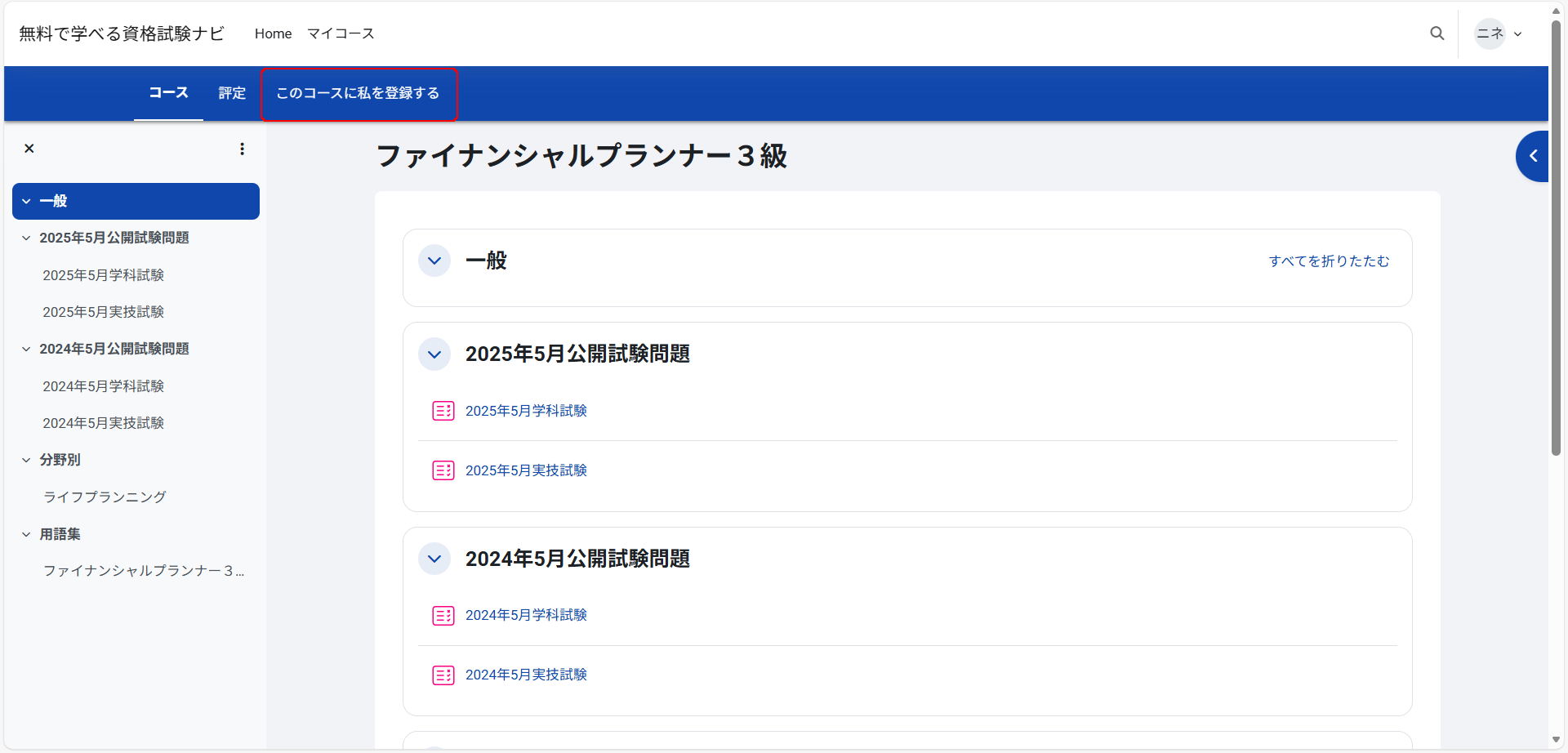Collapse 分野別 in the sidebar index

tap(26, 461)
